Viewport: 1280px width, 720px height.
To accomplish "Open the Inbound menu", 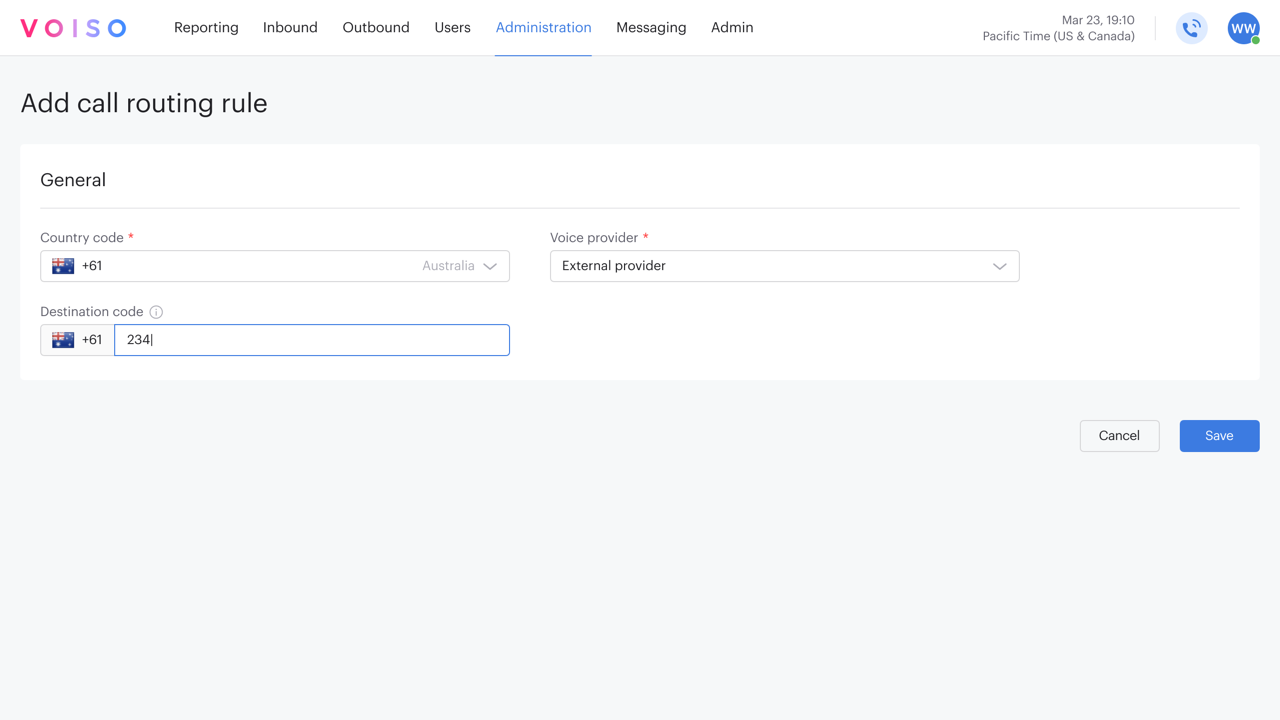I will [x=290, y=28].
